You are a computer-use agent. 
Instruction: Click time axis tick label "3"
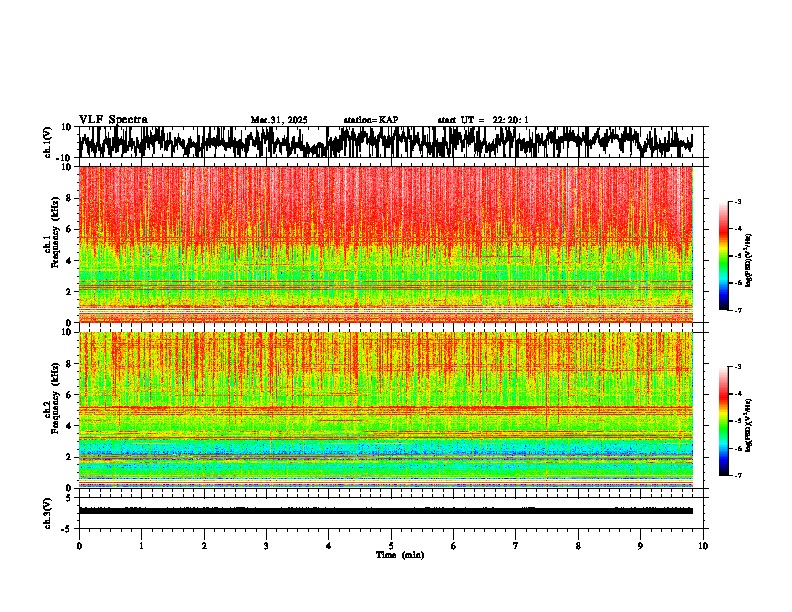click(266, 546)
